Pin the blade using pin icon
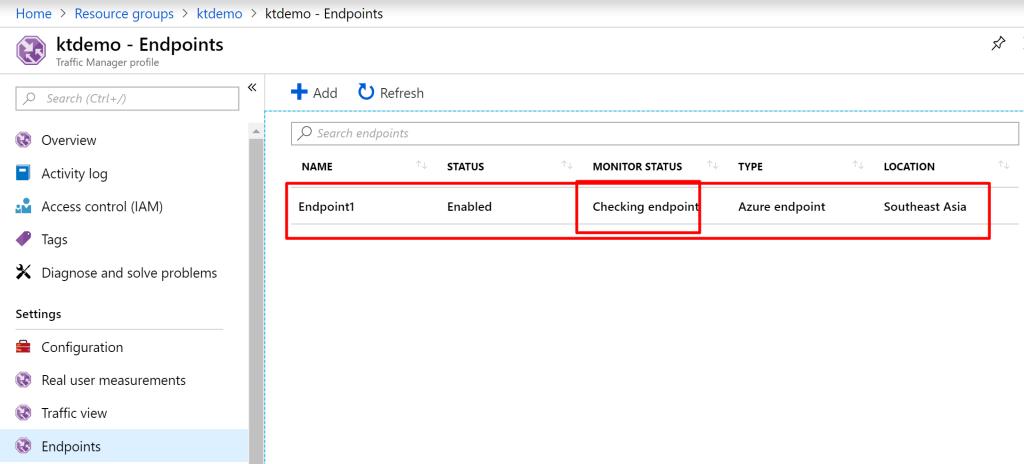The image size is (1024, 464). tap(999, 44)
